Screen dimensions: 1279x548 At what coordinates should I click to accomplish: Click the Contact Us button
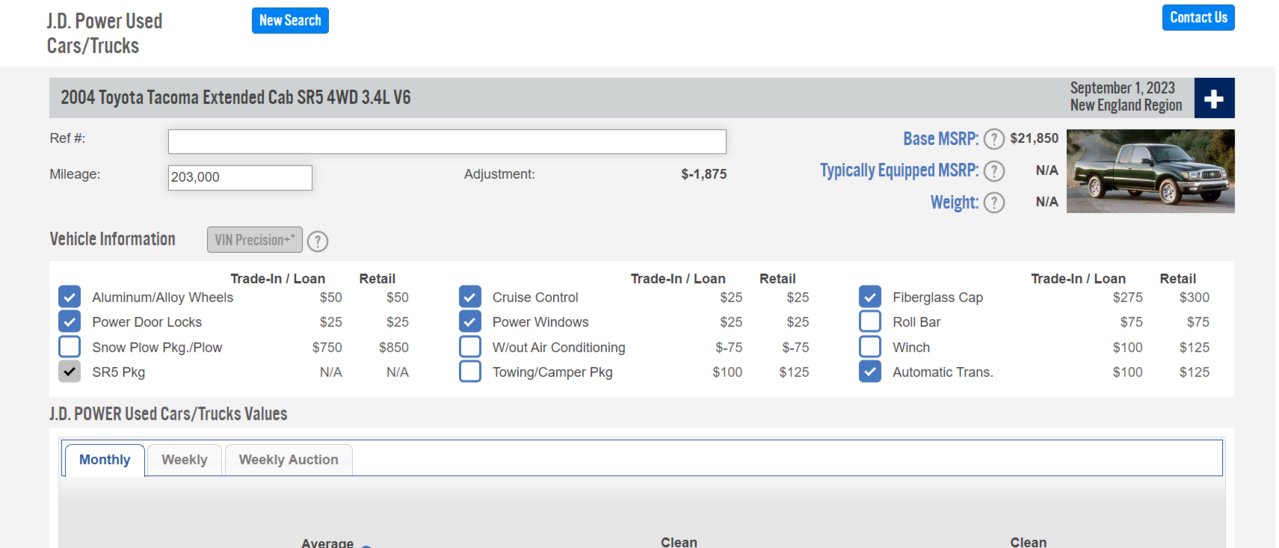(1198, 17)
